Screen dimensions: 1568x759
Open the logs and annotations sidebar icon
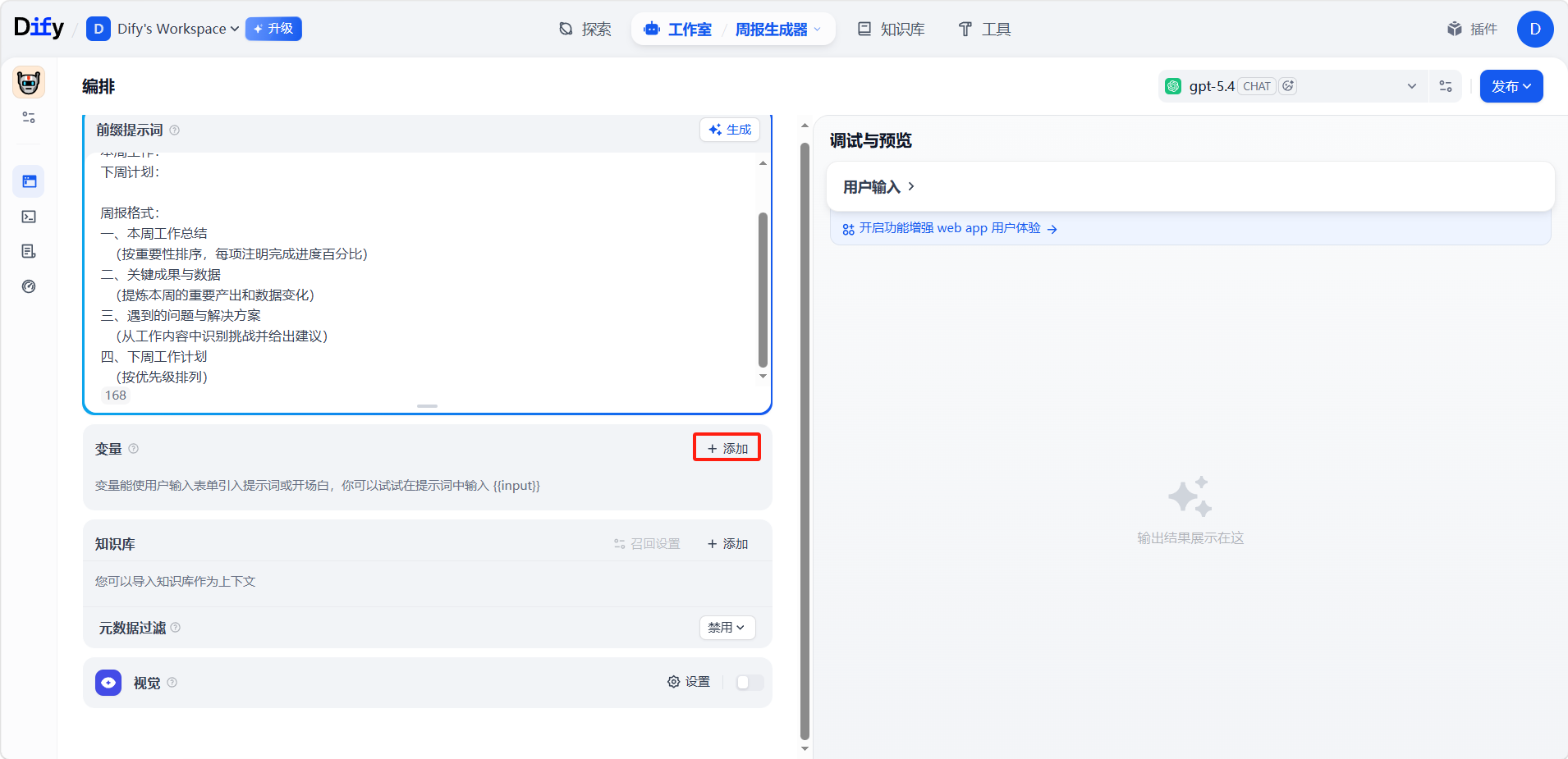(29, 252)
